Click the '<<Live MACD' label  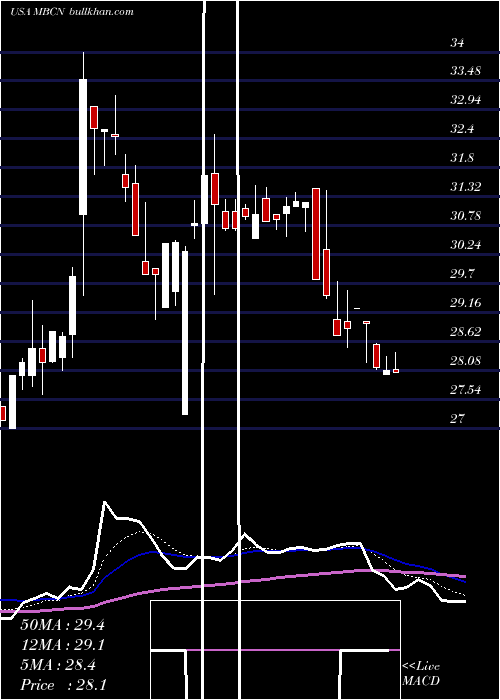point(421,674)
